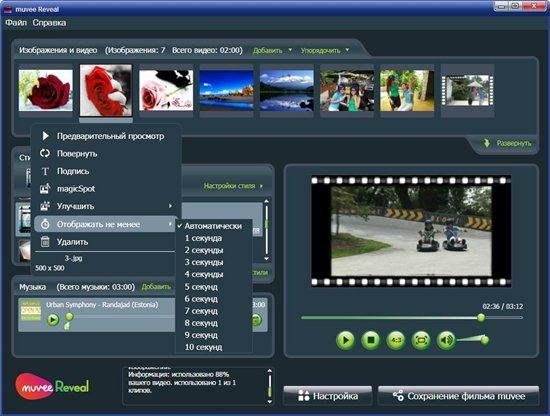Click the trash icon beside Удалить
Image resolution: width=550 pixels, height=416 pixels.
click(x=45, y=242)
